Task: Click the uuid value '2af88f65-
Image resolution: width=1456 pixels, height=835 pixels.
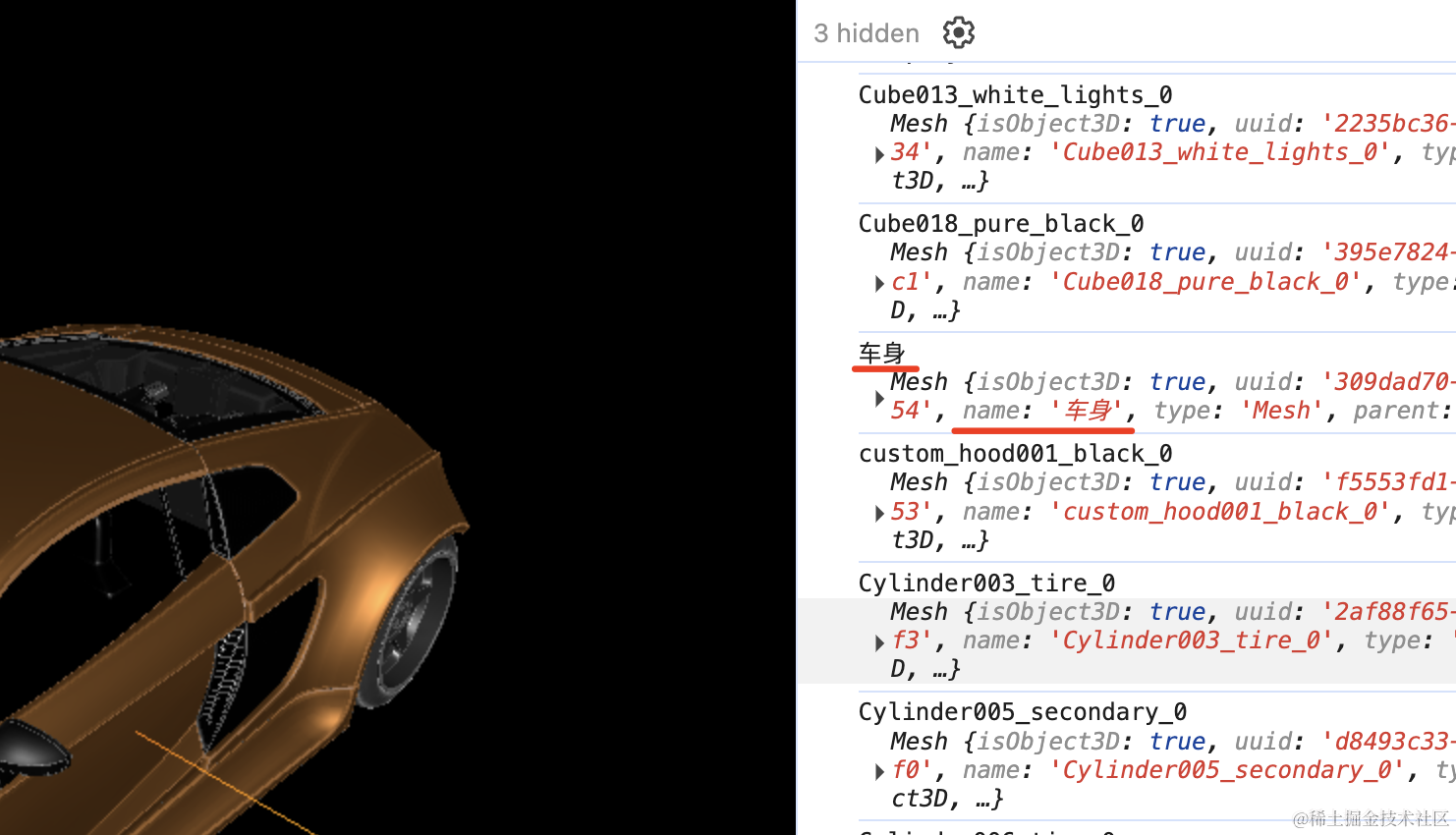Action: 1388,612
